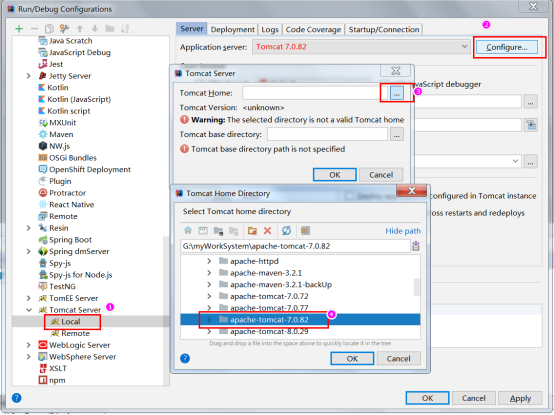Open edit defaults wrench icon
The image size is (554, 415).
point(64,29)
